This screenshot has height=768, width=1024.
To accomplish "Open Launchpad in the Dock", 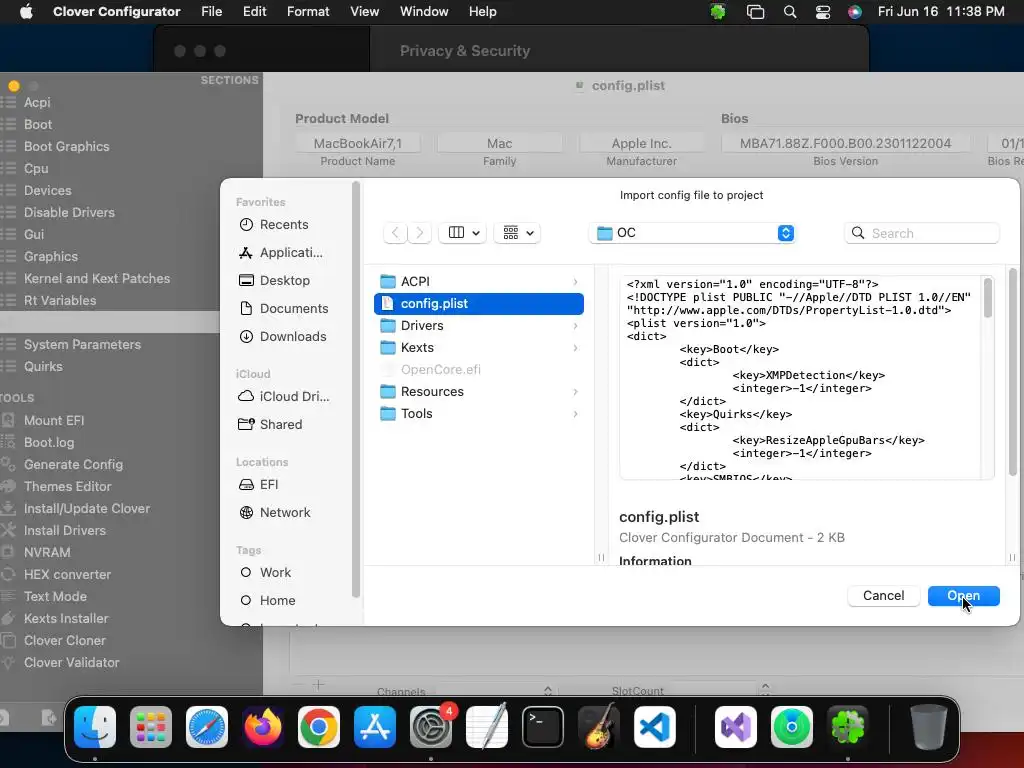I will tap(151, 726).
